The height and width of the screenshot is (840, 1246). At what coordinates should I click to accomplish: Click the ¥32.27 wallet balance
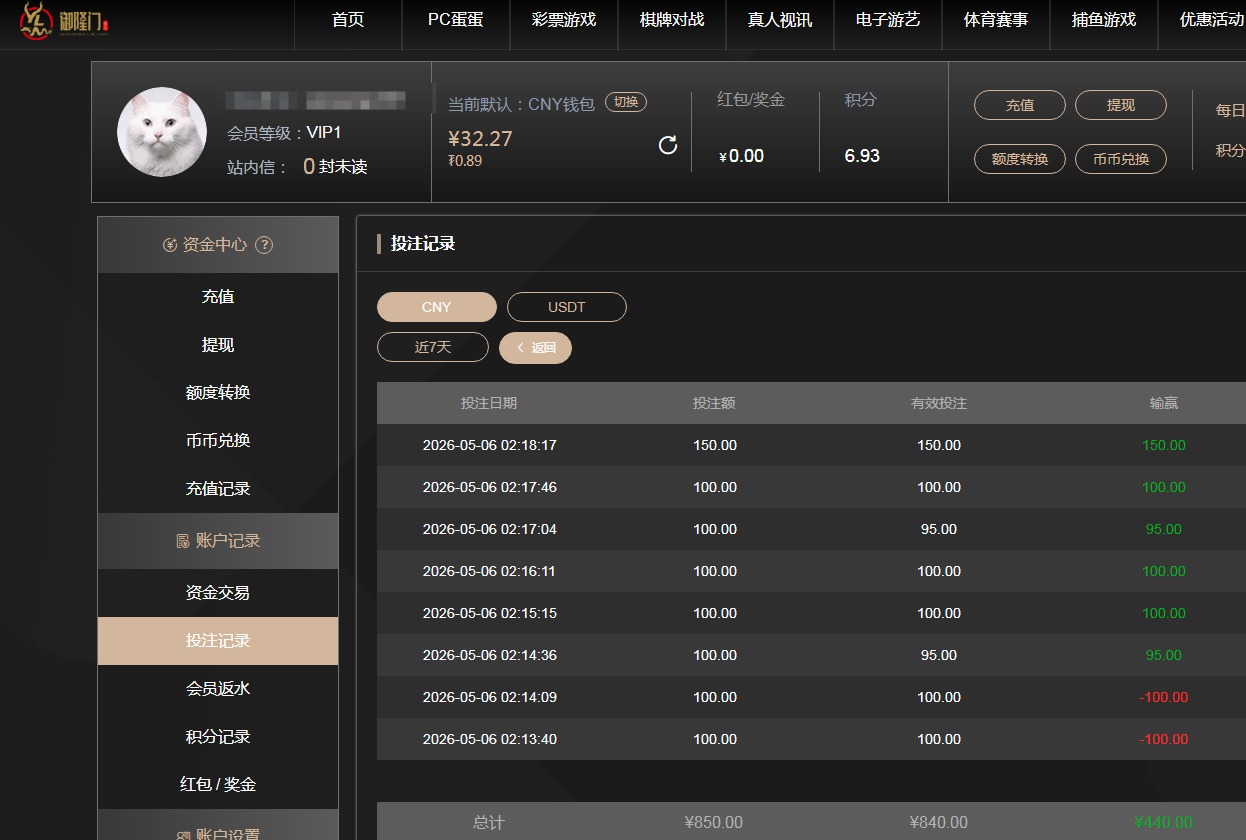(480, 139)
